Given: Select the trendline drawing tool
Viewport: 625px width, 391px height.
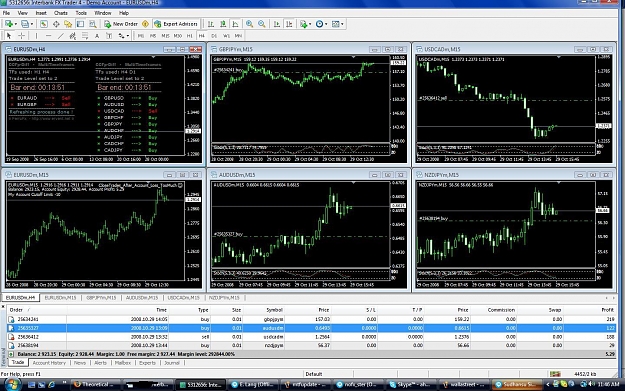Looking at the screenshot, I should pos(61,36).
